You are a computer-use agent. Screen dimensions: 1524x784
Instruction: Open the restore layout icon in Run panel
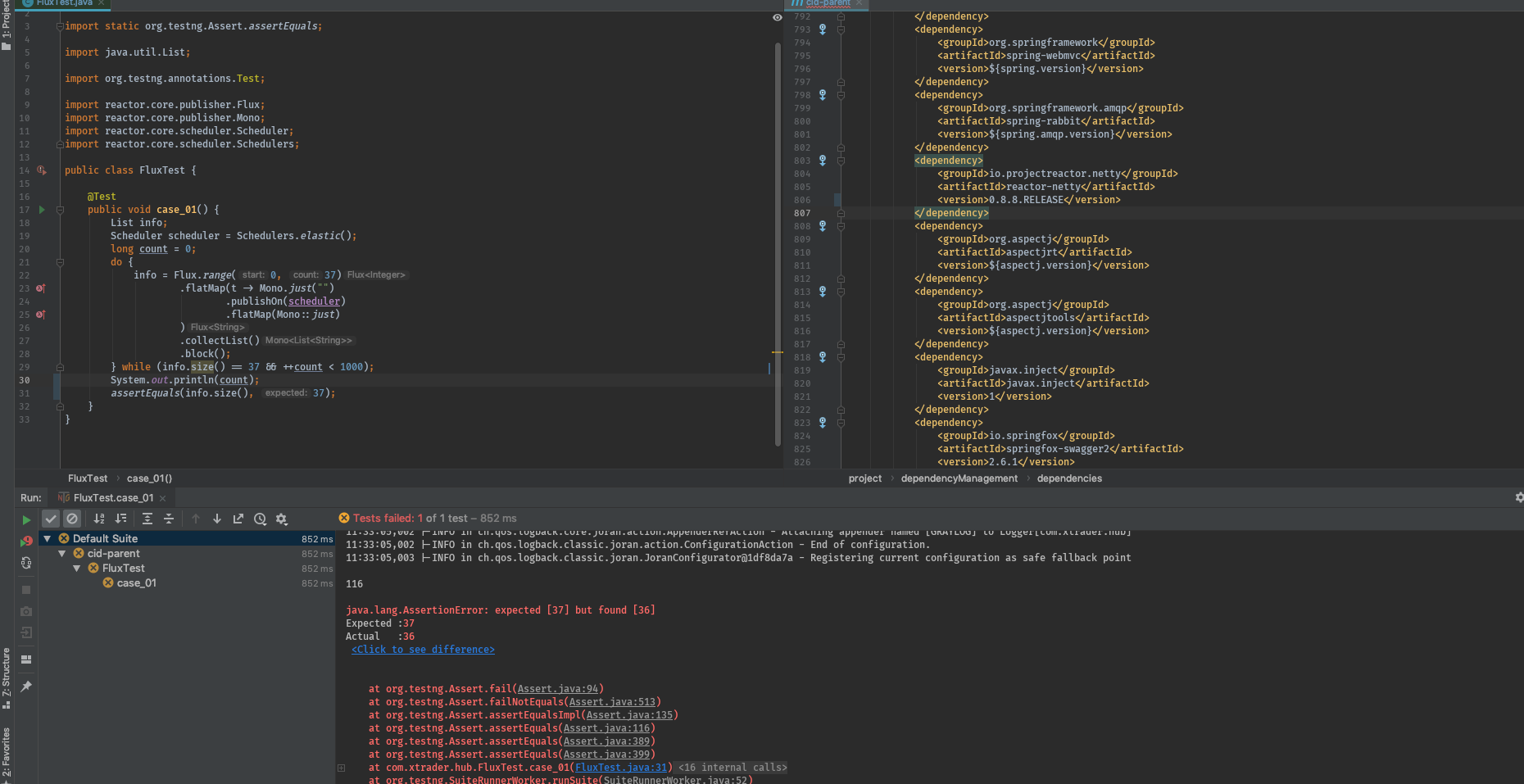click(26, 659)
